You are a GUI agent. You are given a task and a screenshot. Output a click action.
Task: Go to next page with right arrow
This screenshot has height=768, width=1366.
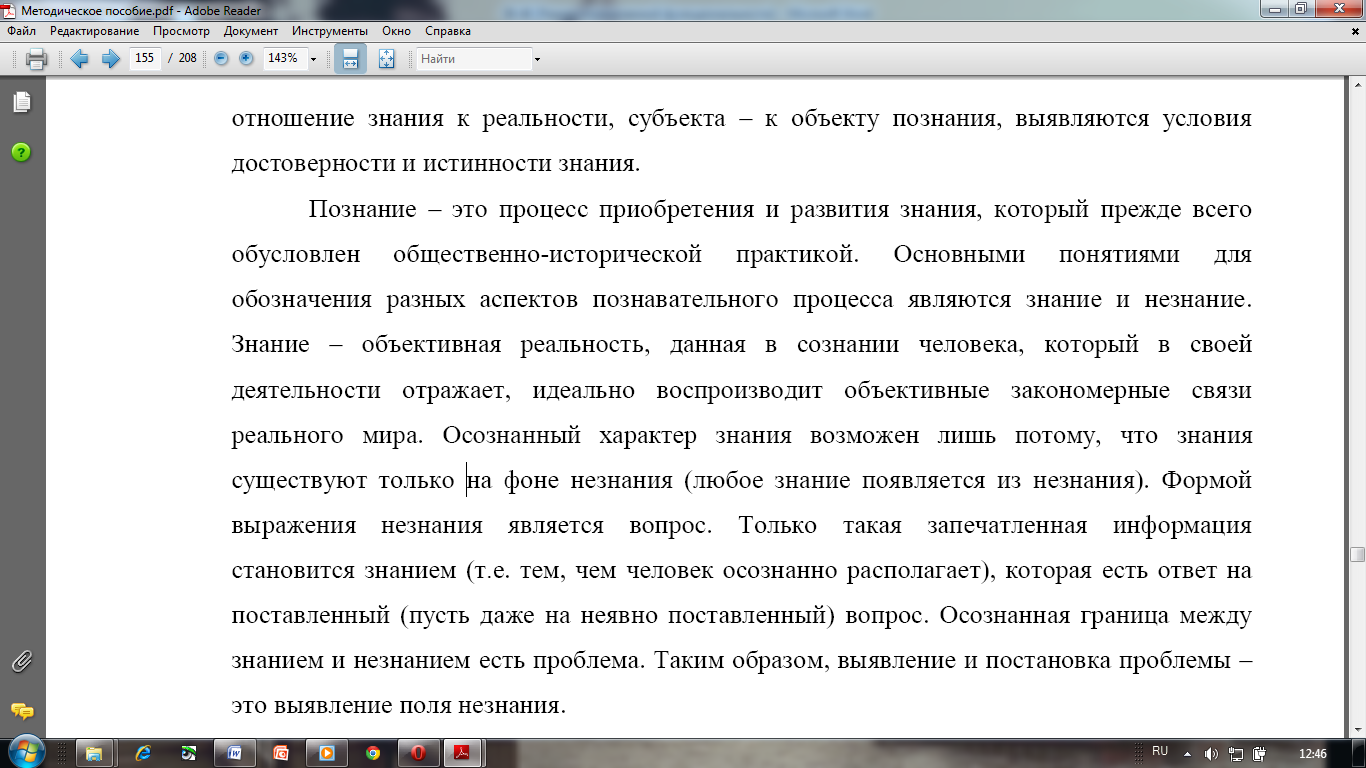[x=110, y=59]
